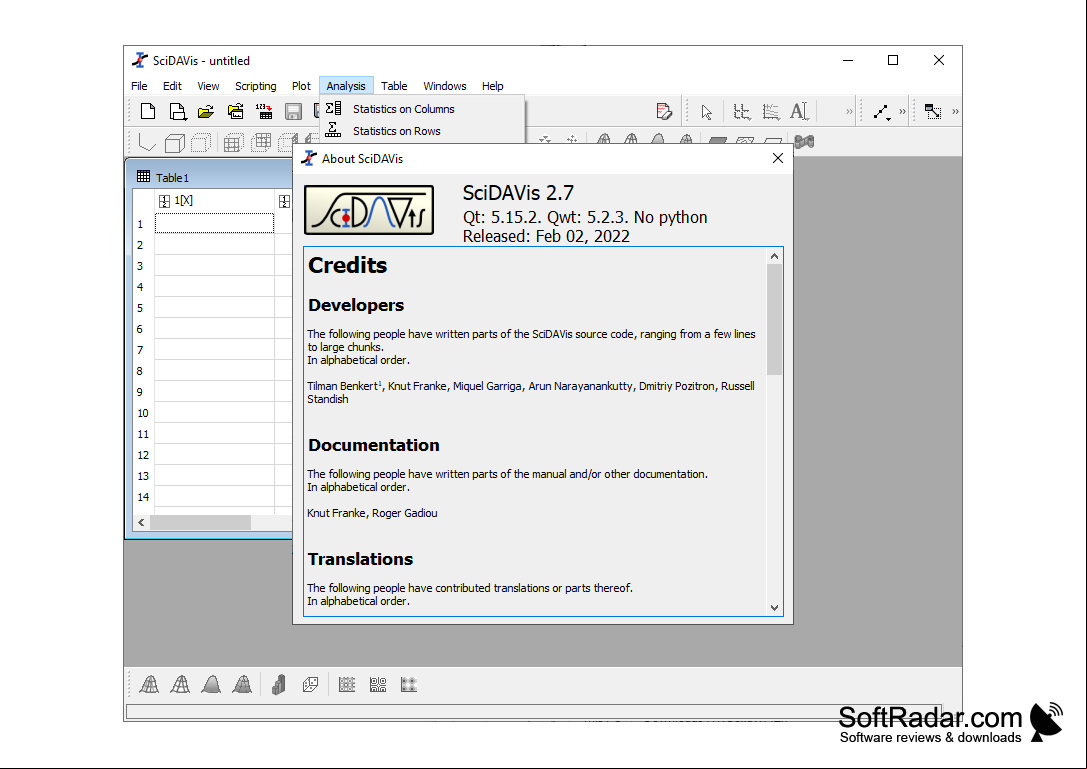Click the first wireframe surface icon in bottom toolbar
1087x769 pixels.
click(x=149, y=685)
